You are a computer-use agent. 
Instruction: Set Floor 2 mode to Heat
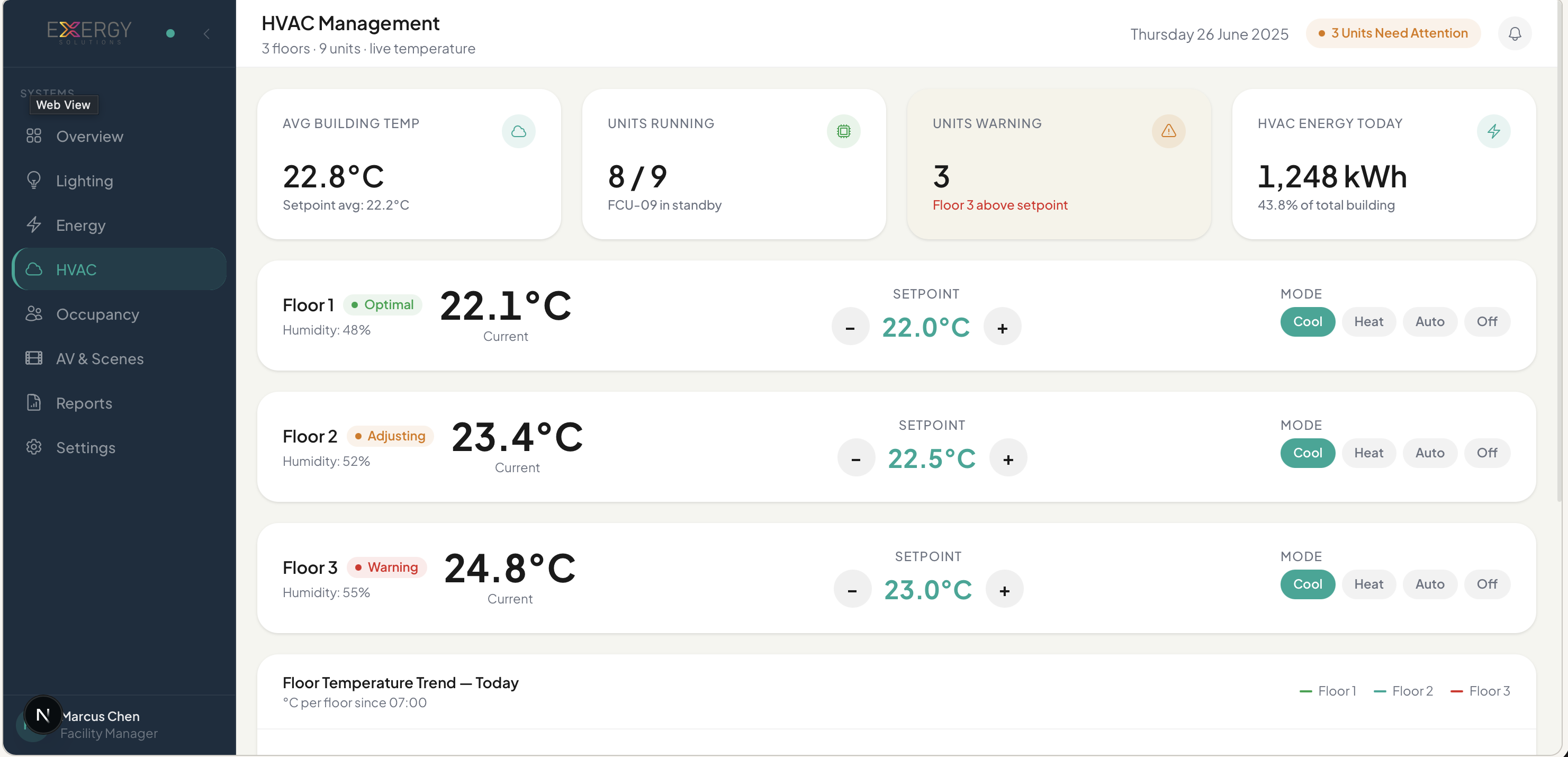click(x=1369, y=453)
